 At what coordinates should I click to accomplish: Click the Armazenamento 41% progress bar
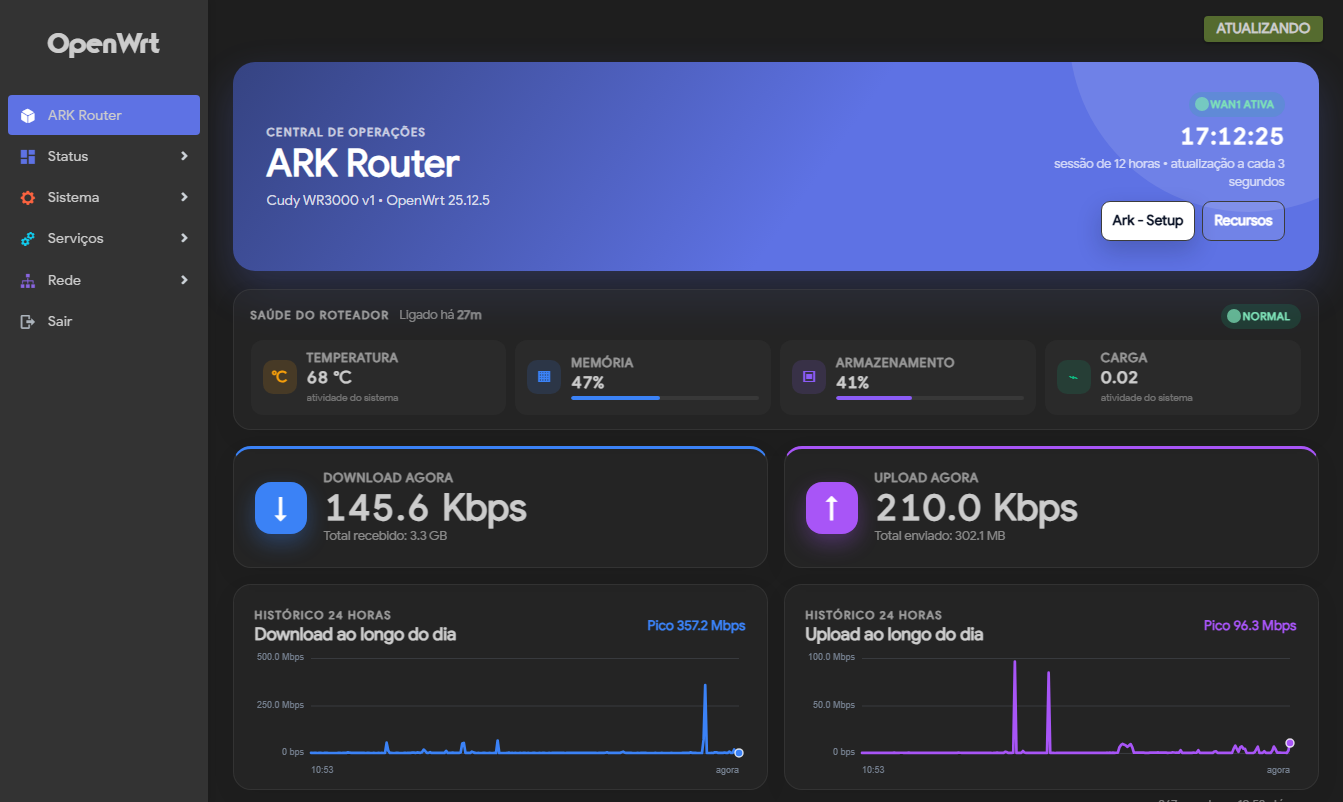pyautogui.click(x=930, y=398)
